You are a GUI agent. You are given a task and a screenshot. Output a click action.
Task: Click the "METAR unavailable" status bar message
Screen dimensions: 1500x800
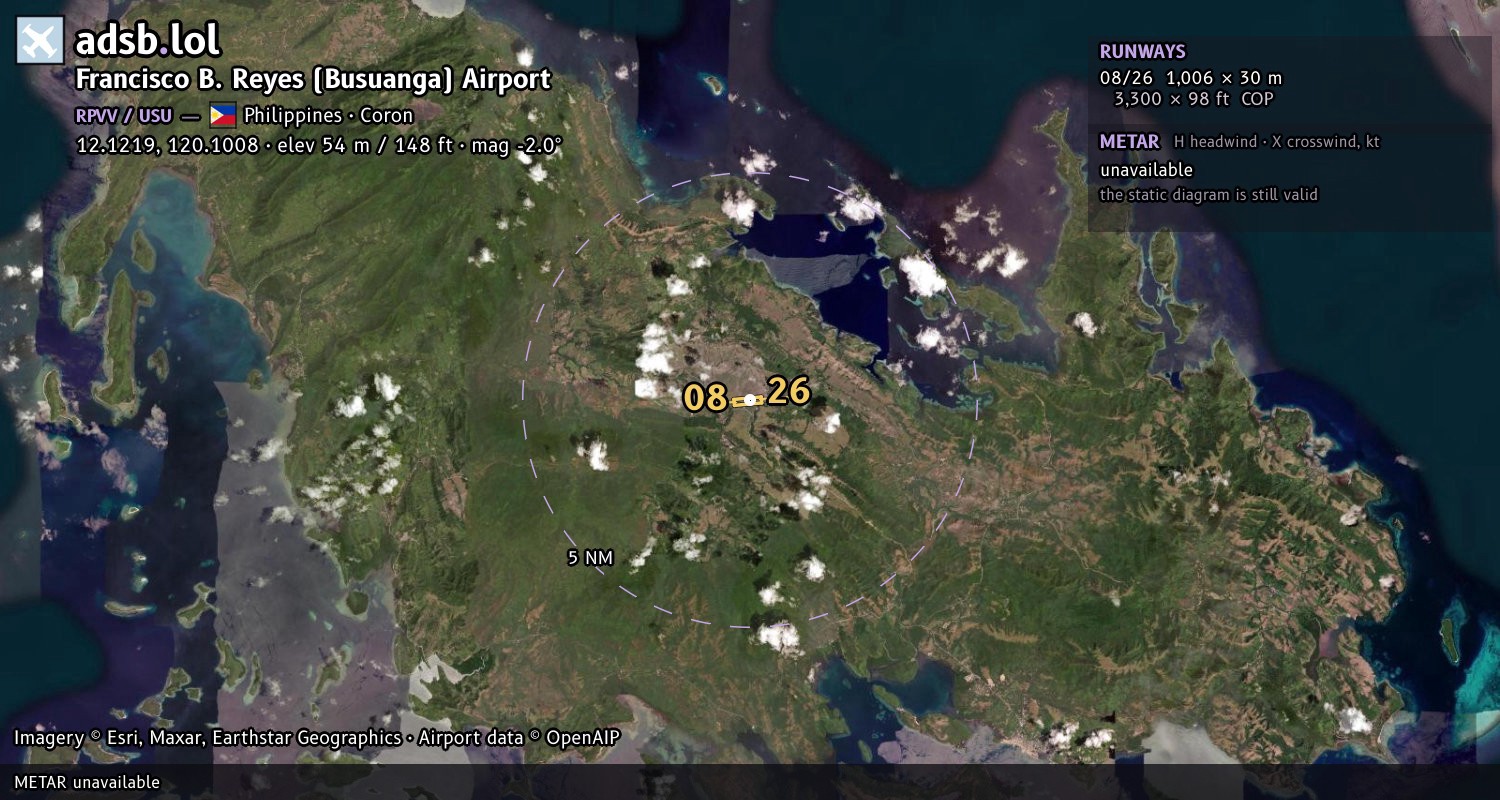87,782
